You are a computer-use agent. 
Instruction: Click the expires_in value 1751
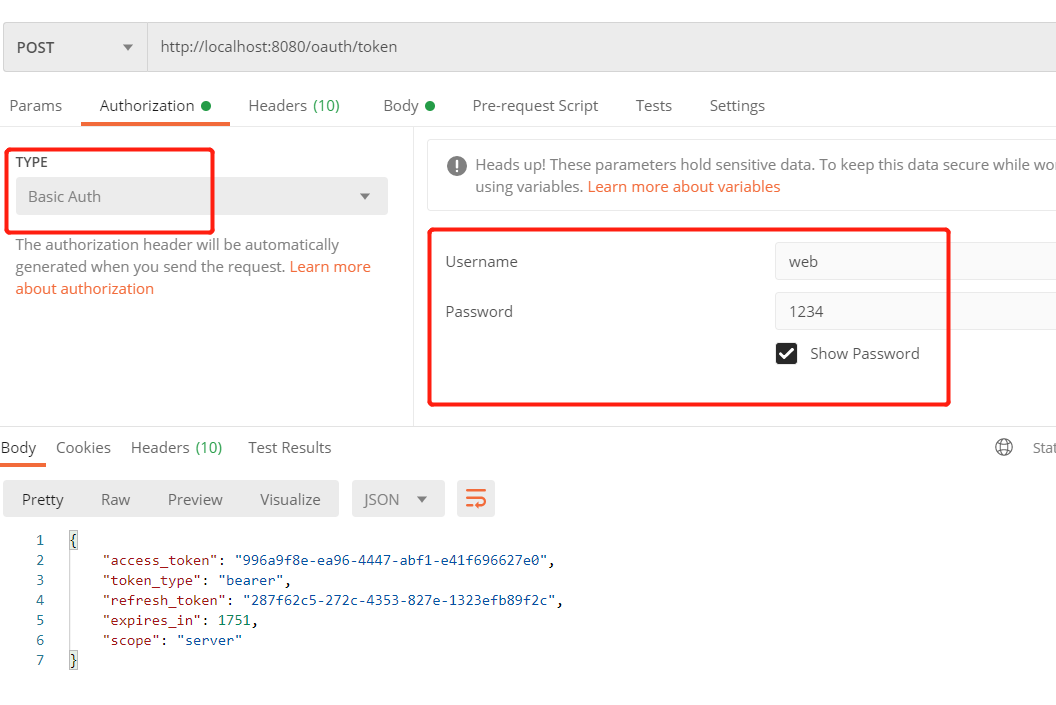pos(234,620)
